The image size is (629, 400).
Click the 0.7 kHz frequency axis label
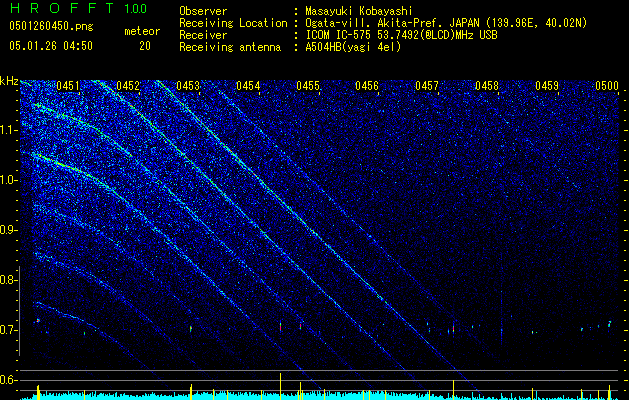coord(8,330)
